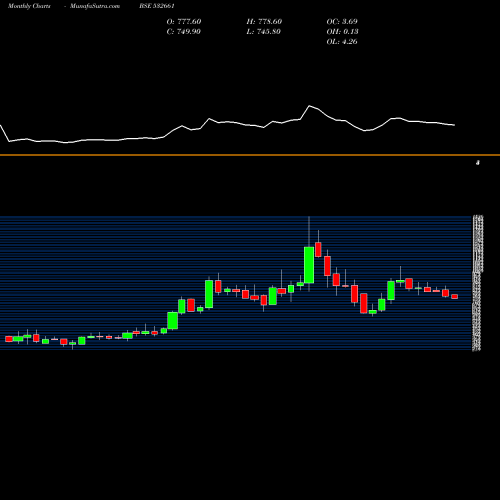Select the low price value L: 745.80
This screenshot has height=500, width=500.
263,32
